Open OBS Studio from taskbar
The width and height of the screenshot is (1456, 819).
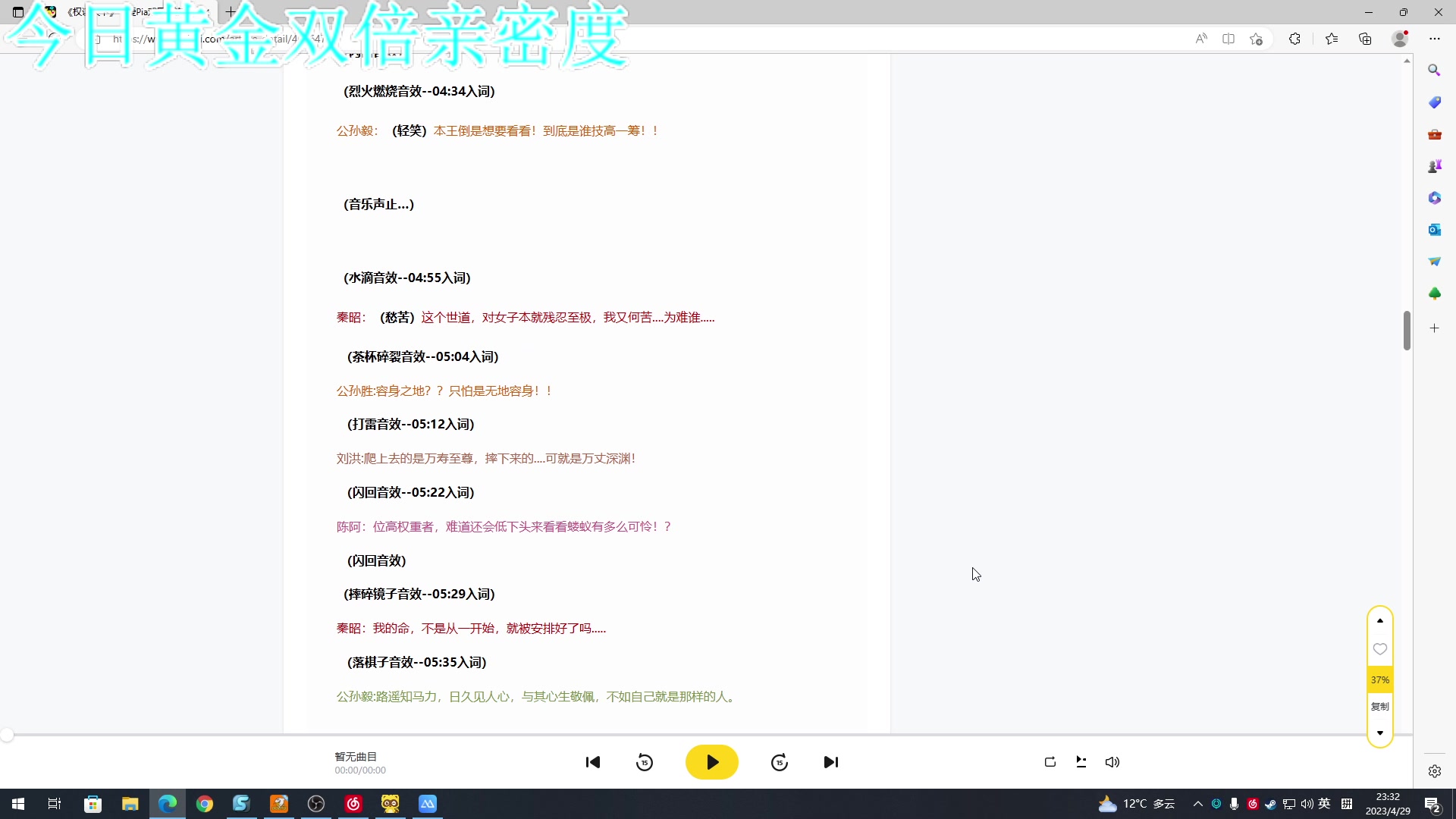pos(316,804)
